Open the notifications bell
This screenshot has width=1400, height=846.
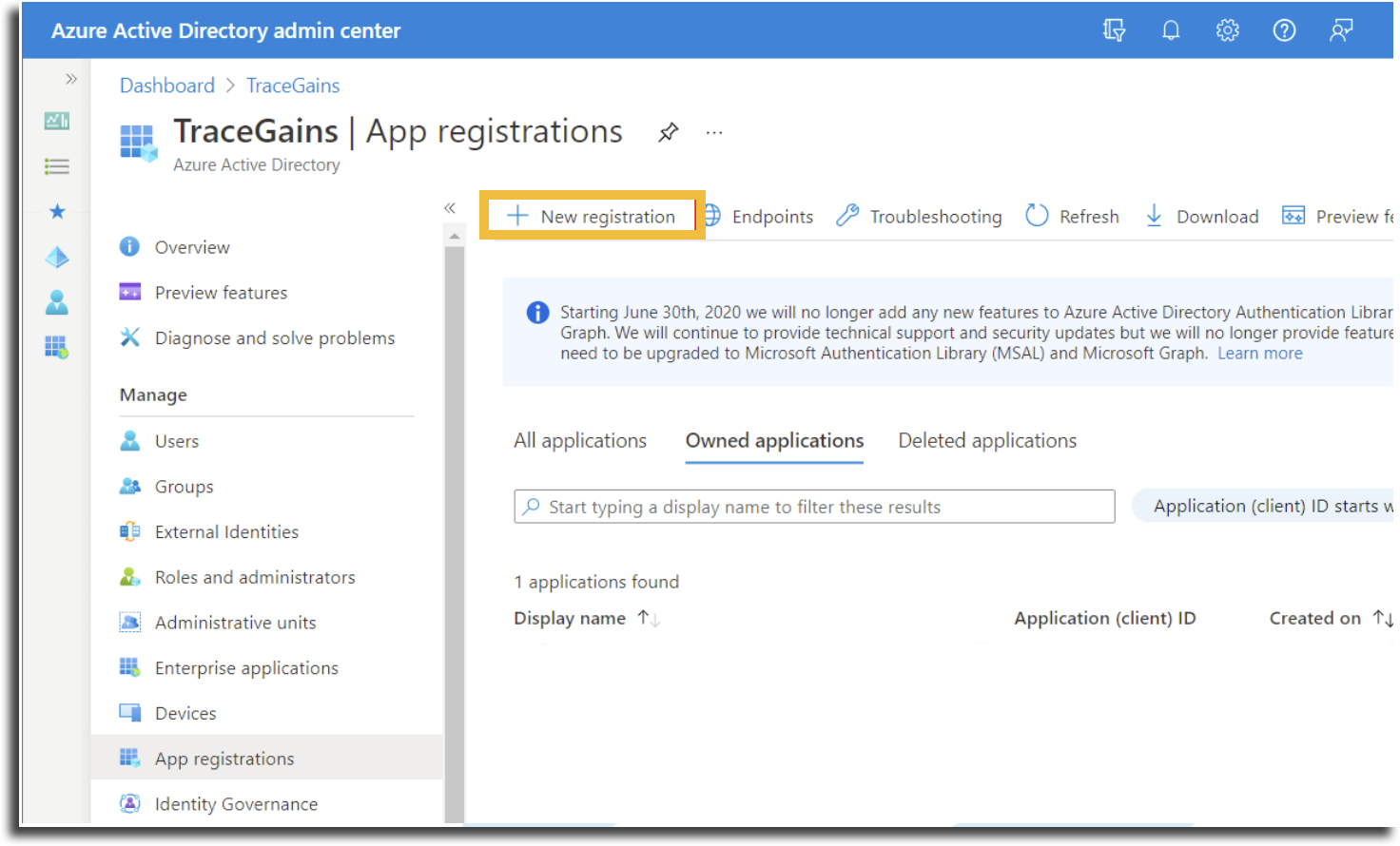(x=1171, y=30)
